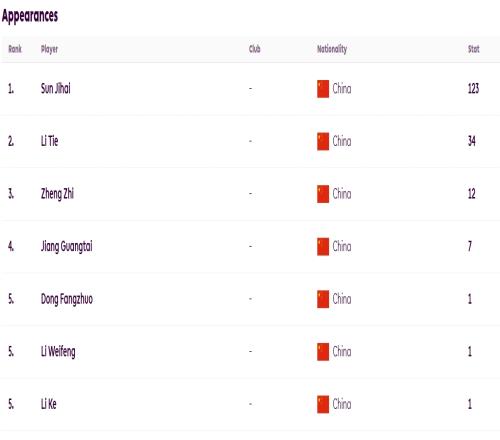The height and width of the screenshot is (440, 500).
Task: Click the Rank column header
Action: coord(15,49)
